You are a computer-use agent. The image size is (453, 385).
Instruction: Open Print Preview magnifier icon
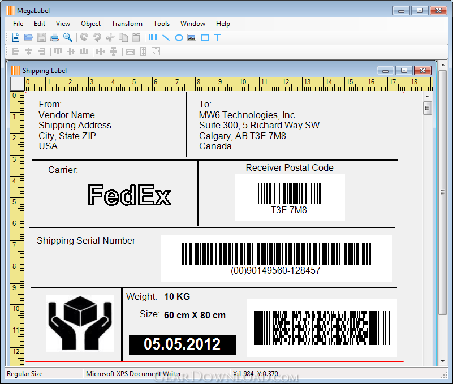(68, 37)
